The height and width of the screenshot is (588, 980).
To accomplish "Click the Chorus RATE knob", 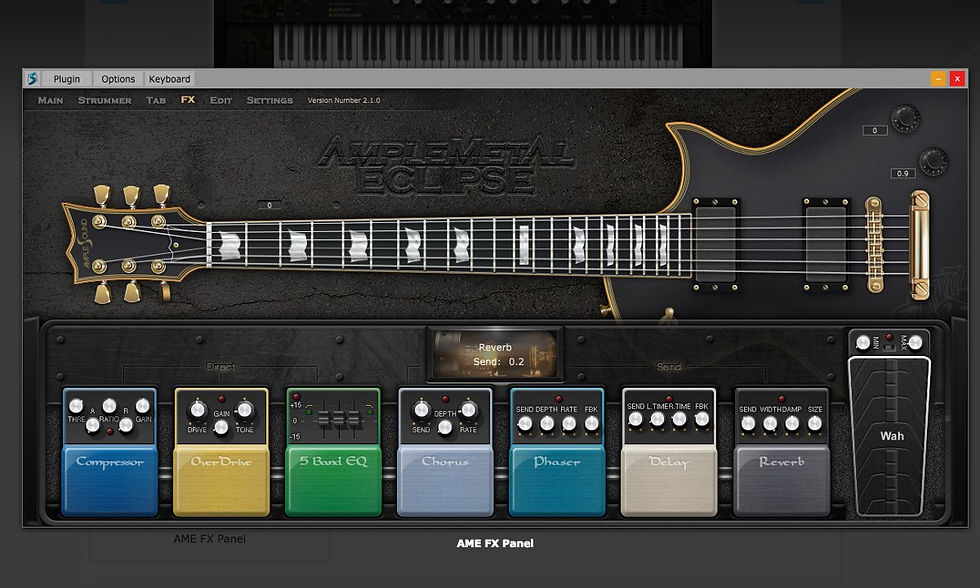I will coord(469,410).
